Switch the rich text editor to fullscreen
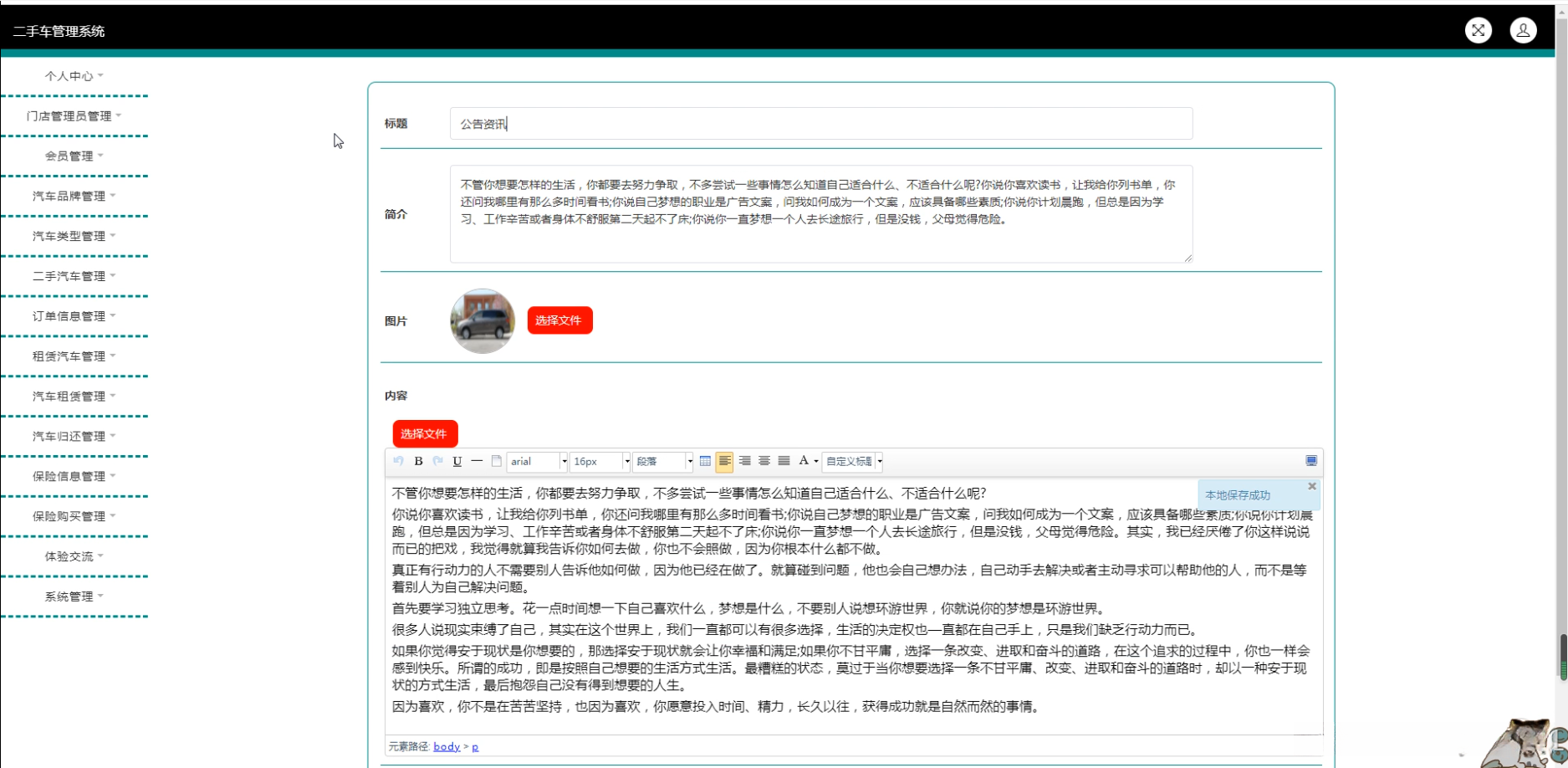1568x768 pixels. (1311, 461)
